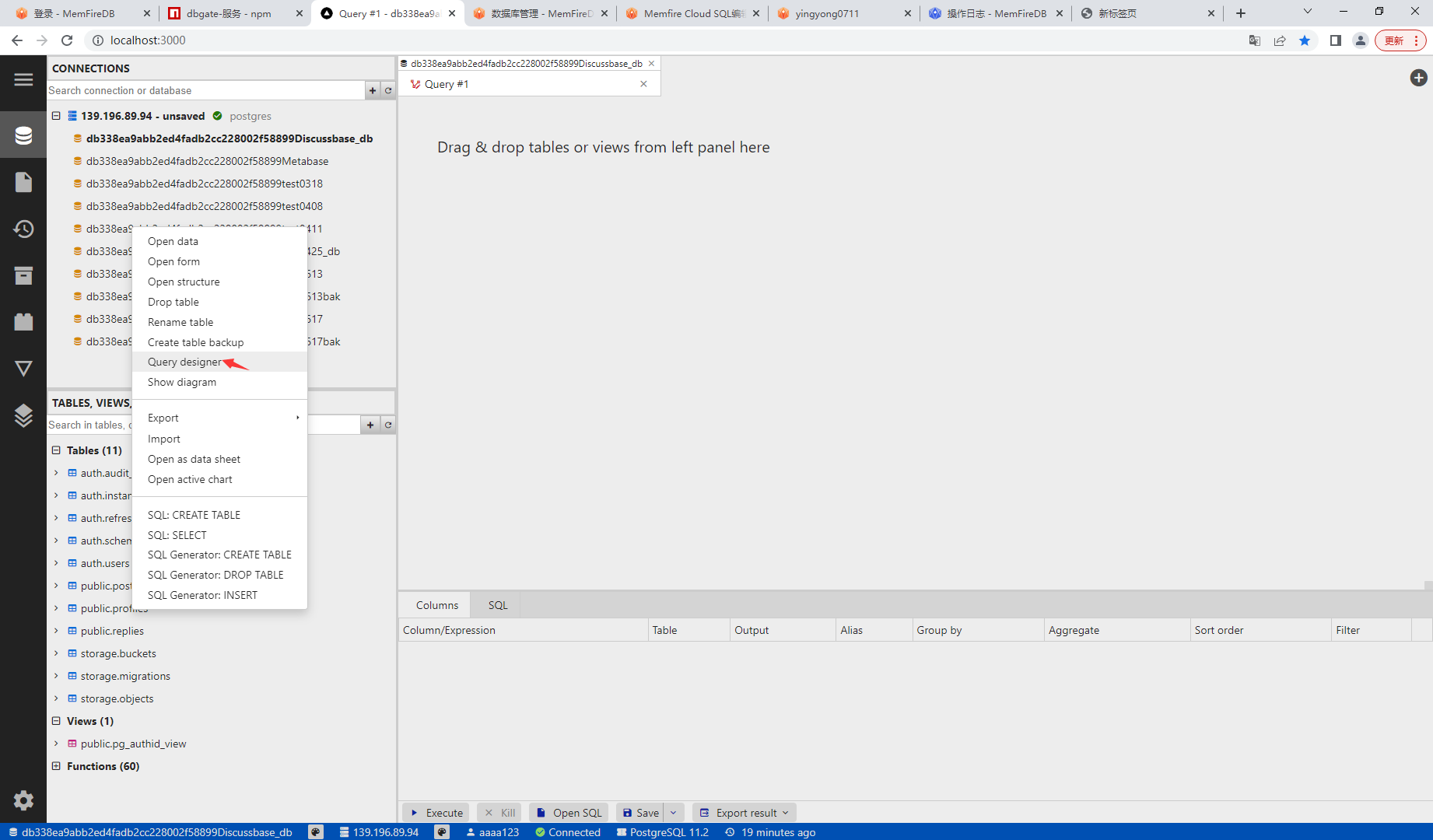
Task: Open the Save dropdown arrow
Action: pos(674,813)
